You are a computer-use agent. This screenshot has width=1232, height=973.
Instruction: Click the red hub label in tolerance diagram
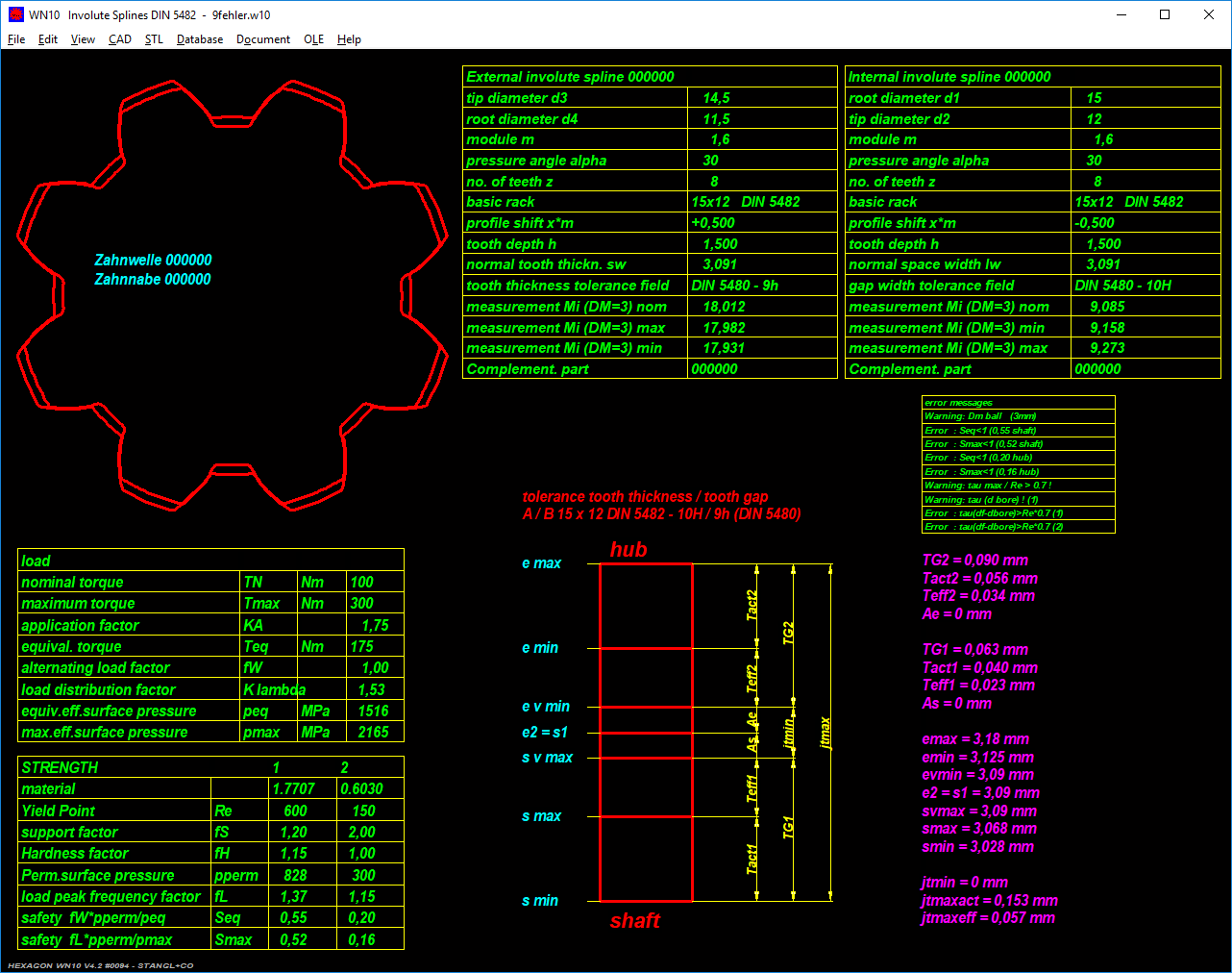[x=628, y=550]
